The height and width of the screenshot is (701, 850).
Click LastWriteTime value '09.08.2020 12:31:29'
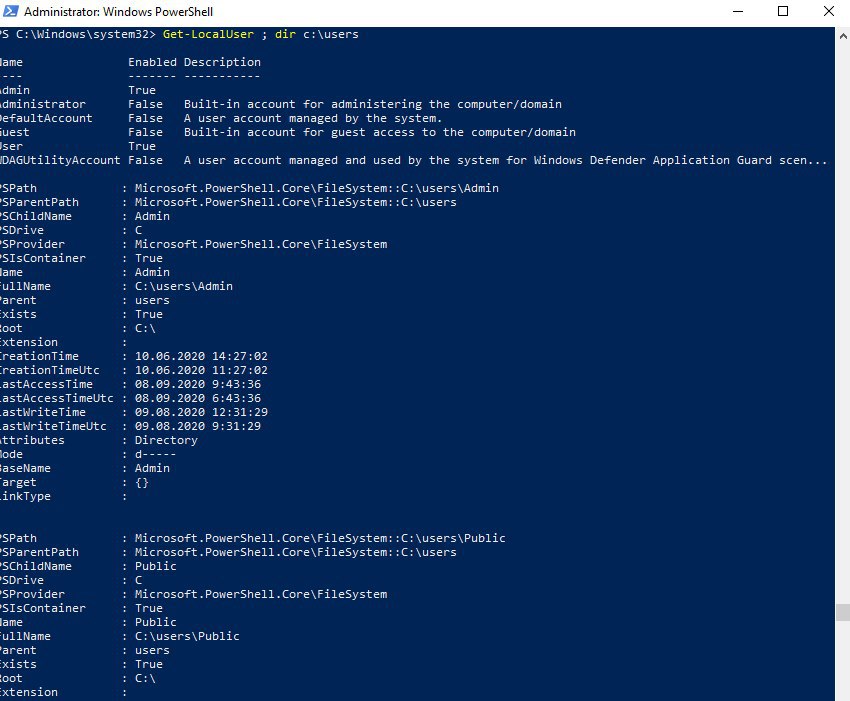pyautogui.click(x=201, y=413)
